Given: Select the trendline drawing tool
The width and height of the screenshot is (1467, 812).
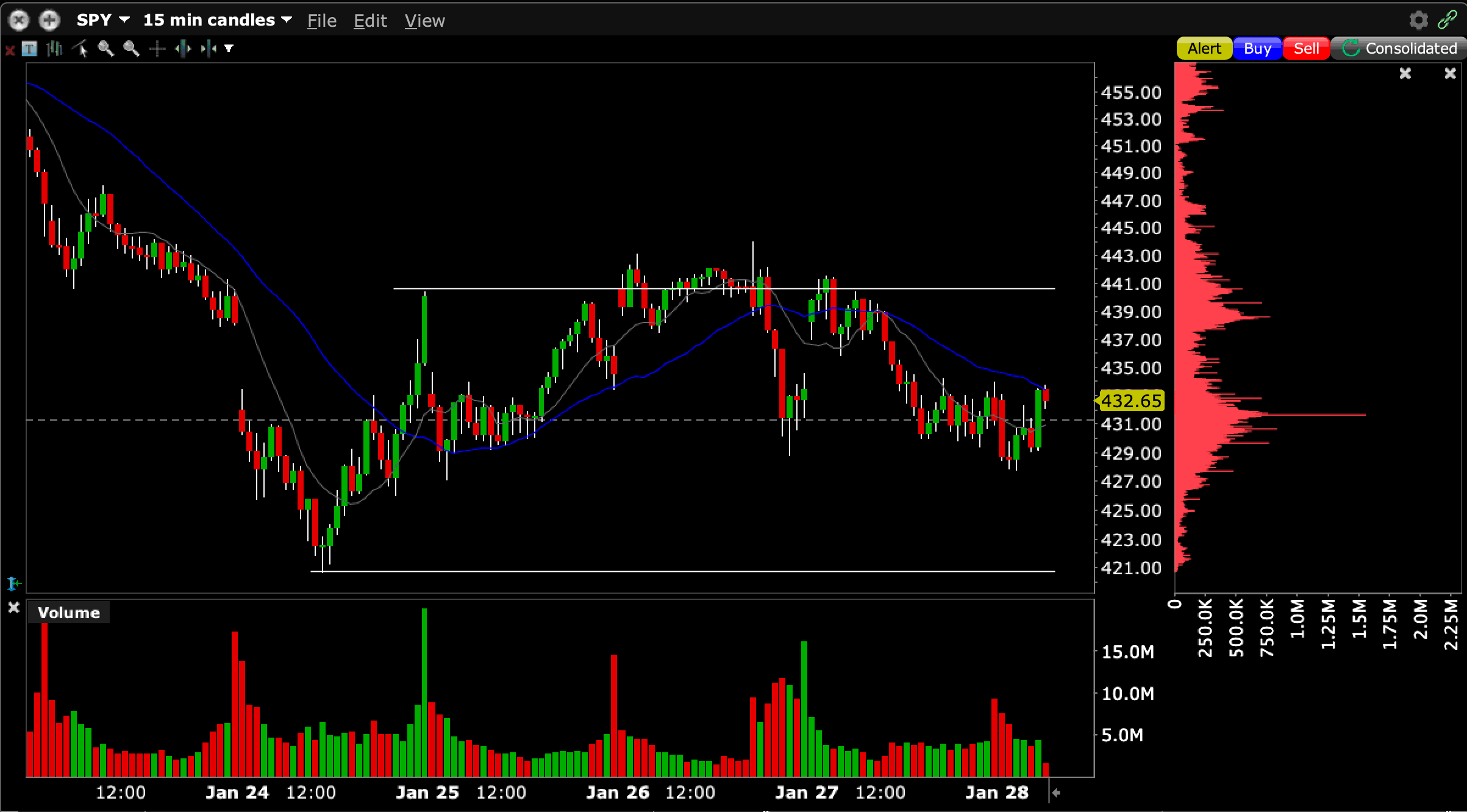Looking at the screenshot, I should (80, 49).
